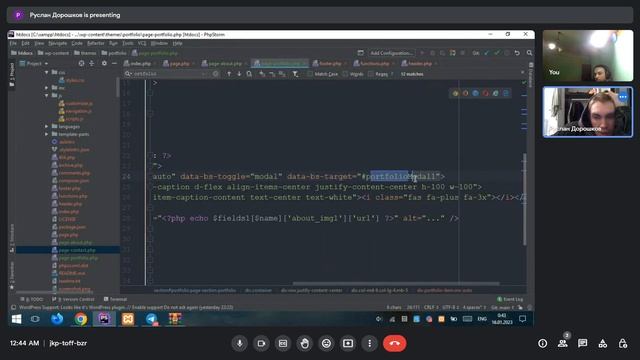This screenshot has height=360, width=640.
Task: Open the Event Log at bottom right
Action: [x=510, y=299]
